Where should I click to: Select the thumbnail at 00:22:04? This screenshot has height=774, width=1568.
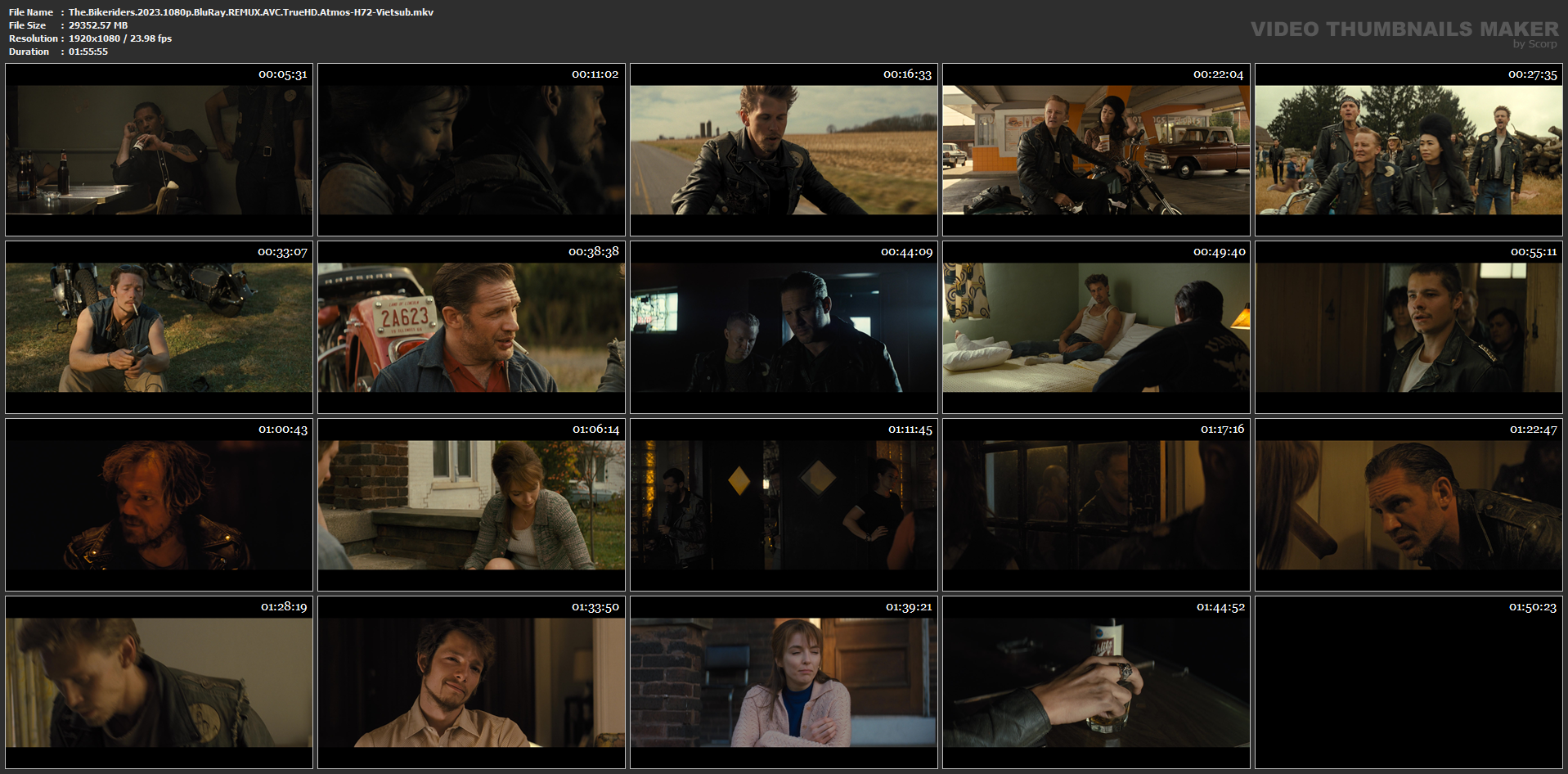coord(1096,150)
